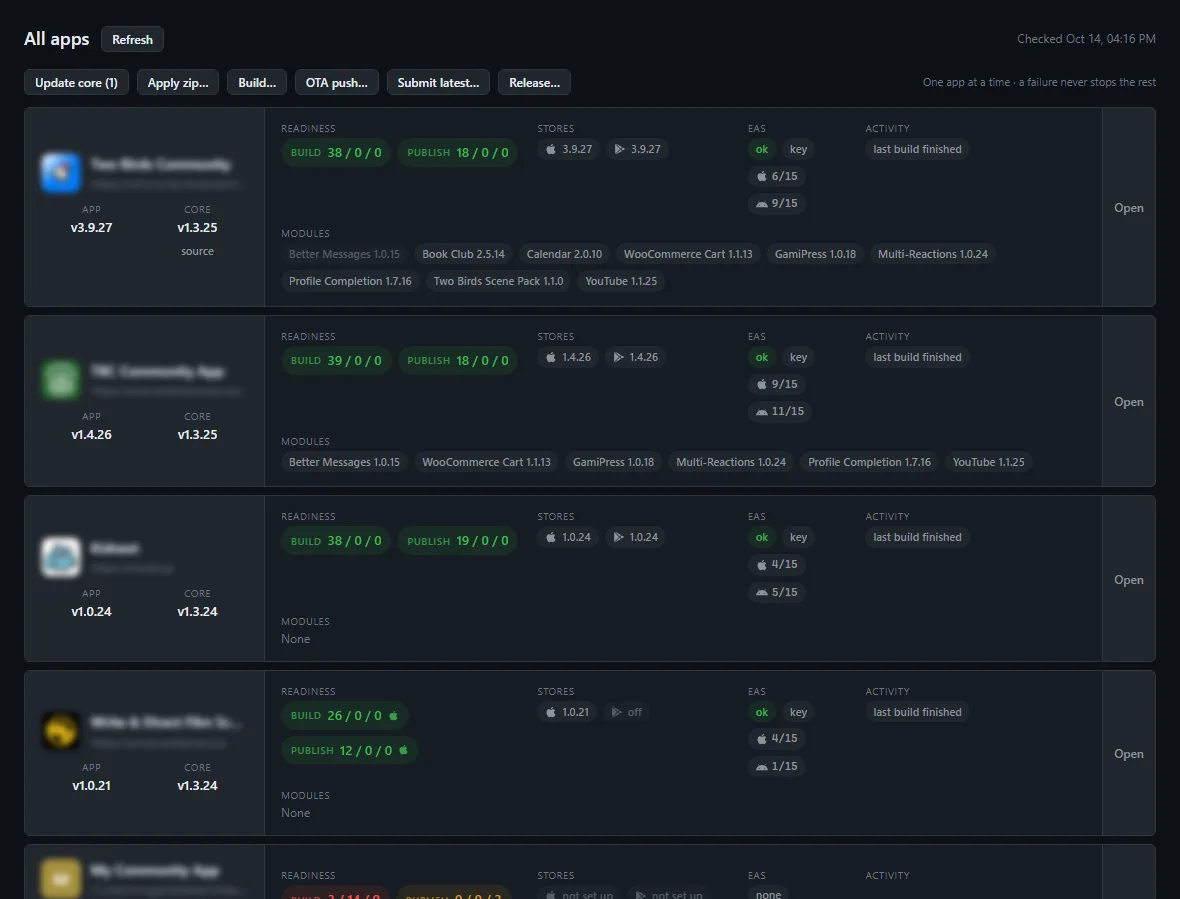Image resolution: width=1180 pixels, height=899 pixels.
Task: Click Play store 1.4.26 badge
Action: 636,357
